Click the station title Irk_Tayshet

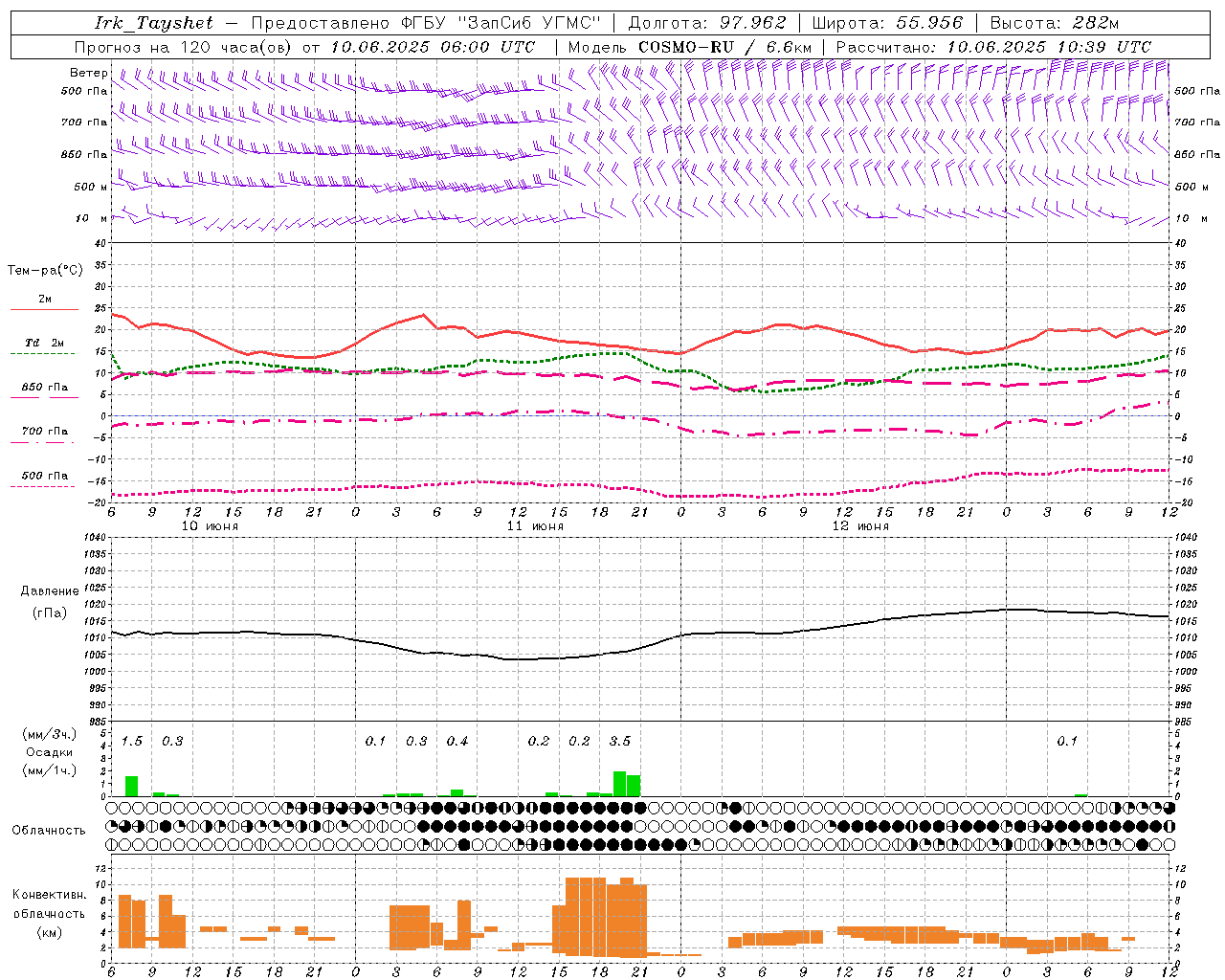coord(153,23)
